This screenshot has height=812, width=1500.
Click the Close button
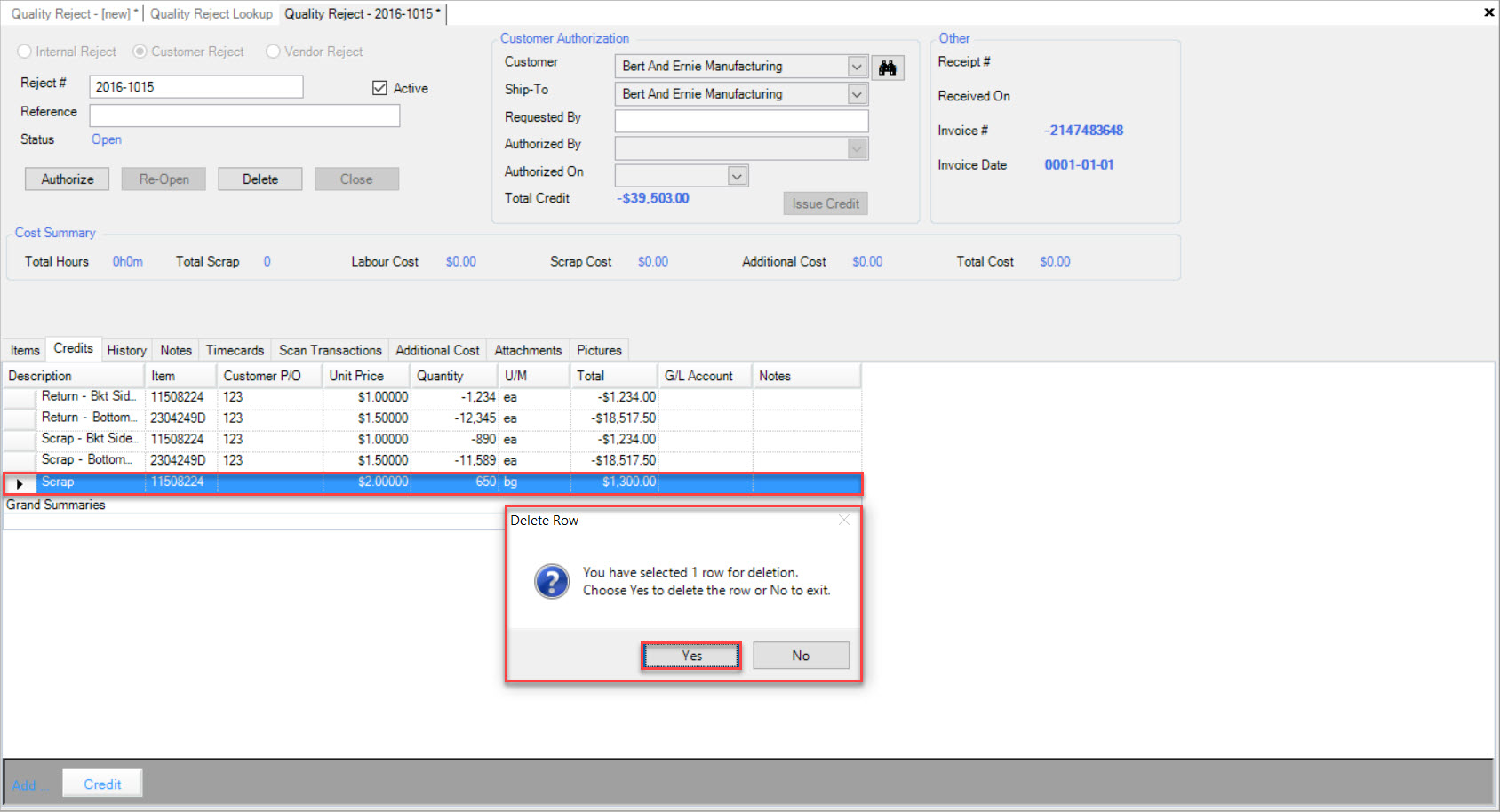356,179
